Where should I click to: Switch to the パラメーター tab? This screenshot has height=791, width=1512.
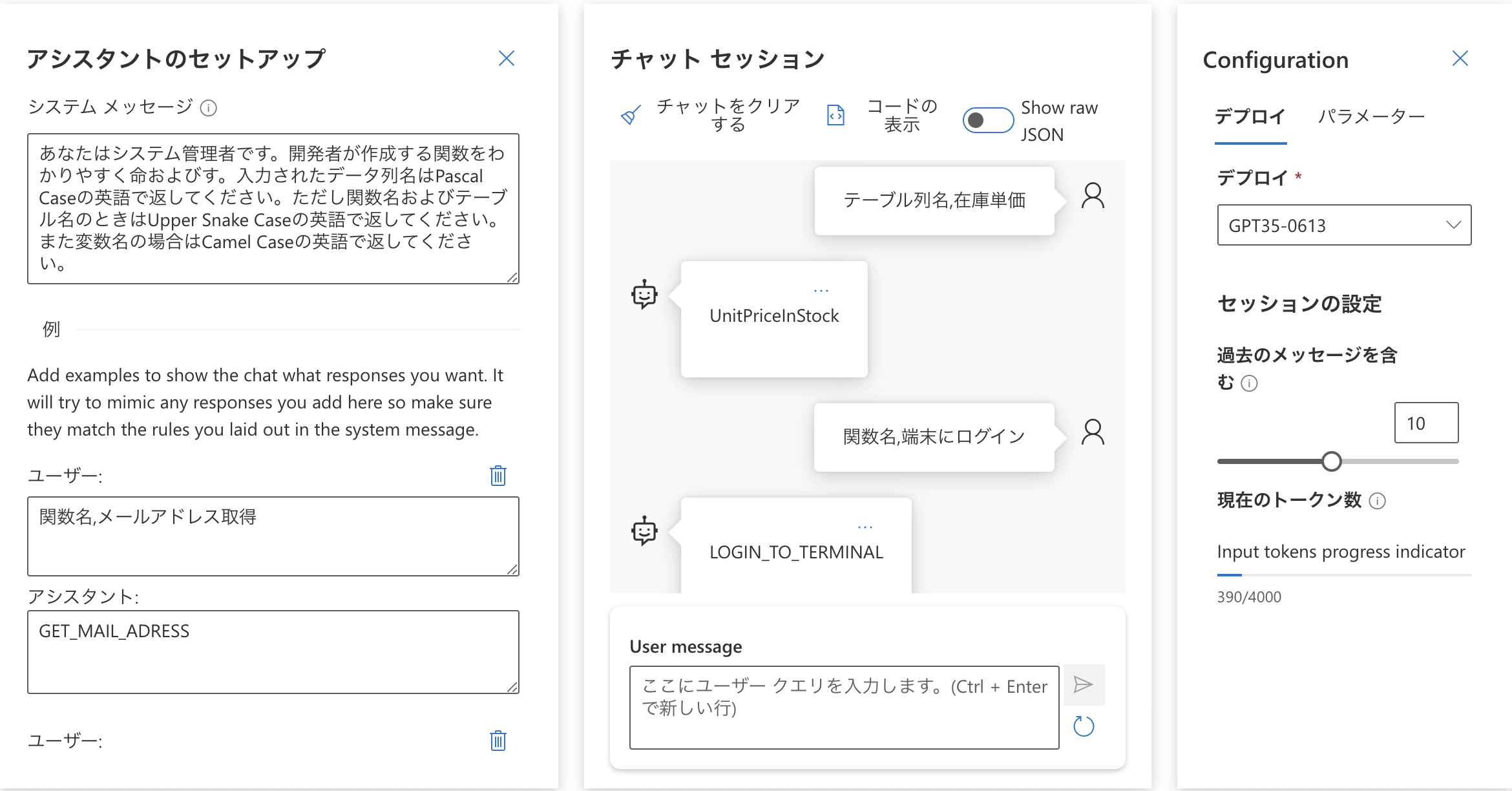[x=1371, y=117]
